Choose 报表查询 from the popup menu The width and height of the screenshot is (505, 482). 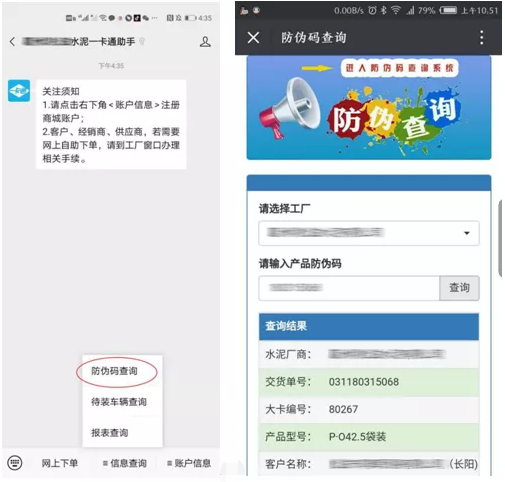click(x=110, y=433)
